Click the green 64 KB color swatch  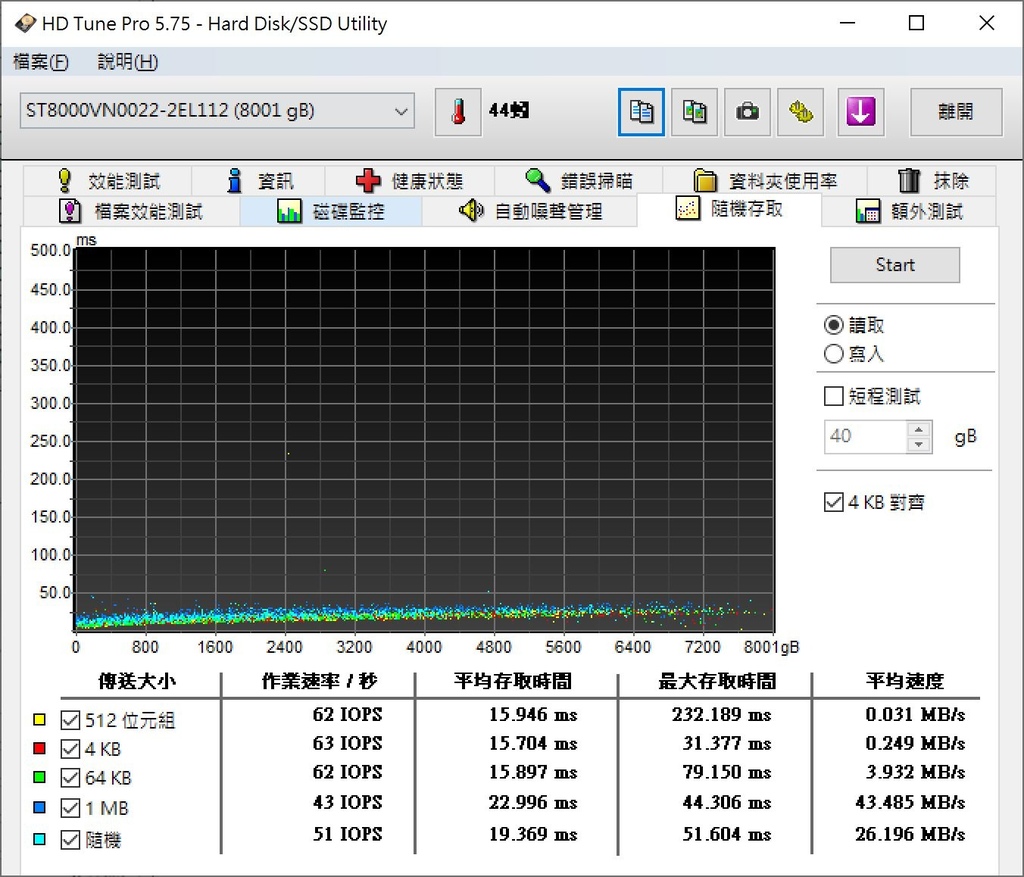pyautogui.click(x=39, y=777)
